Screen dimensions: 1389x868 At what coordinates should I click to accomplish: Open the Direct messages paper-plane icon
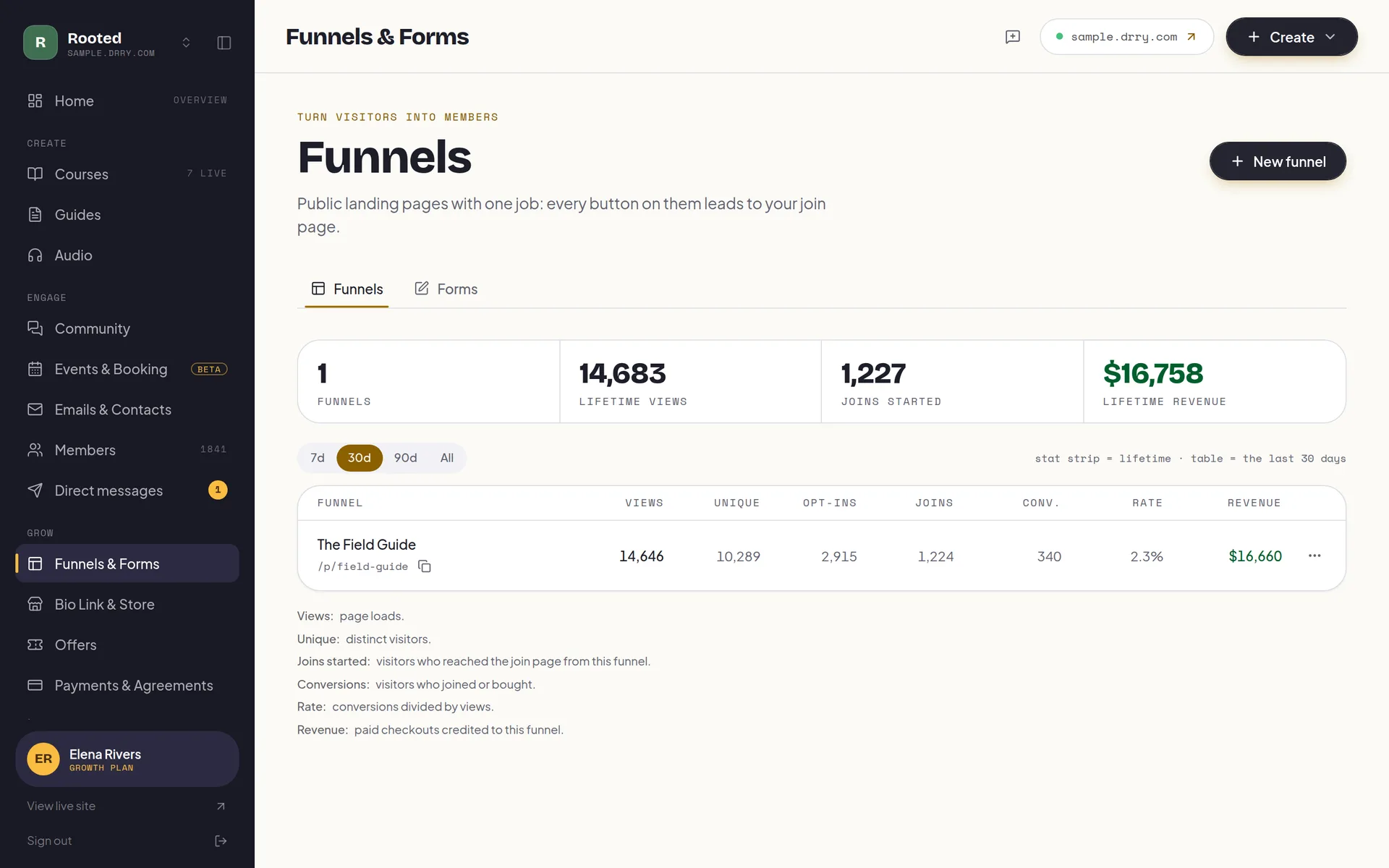coord(35,490)
